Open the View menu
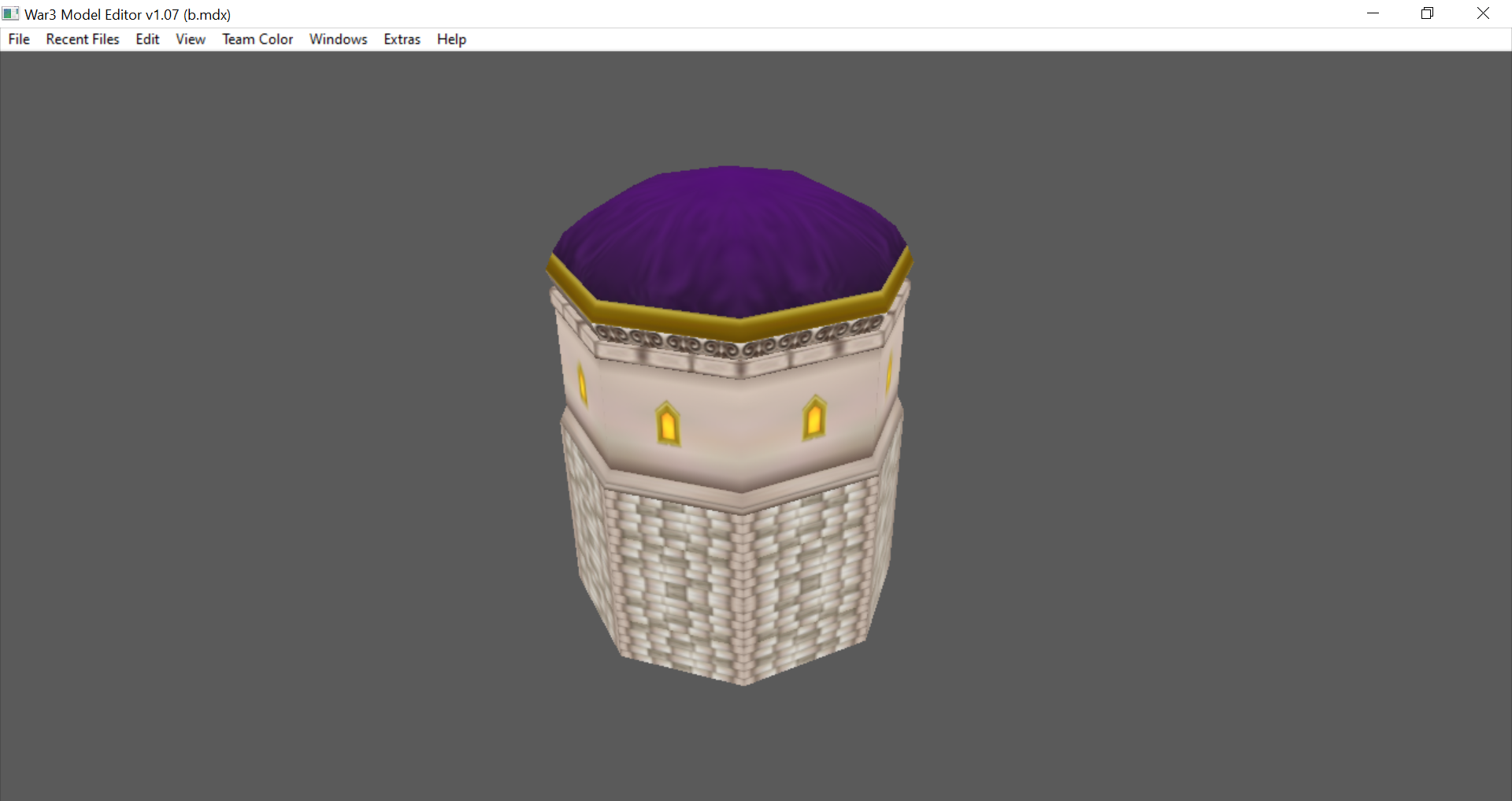The height and width of the screenshot is (801, 1512). pos(191,39)
